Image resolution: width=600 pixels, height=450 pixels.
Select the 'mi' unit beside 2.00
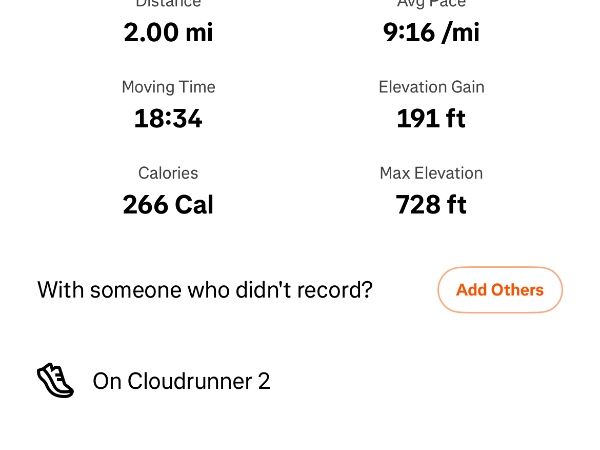click(199, 32)
